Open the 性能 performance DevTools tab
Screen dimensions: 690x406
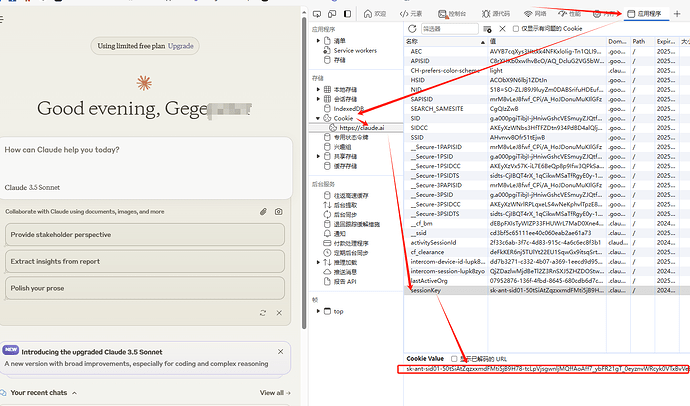[569, 14]
